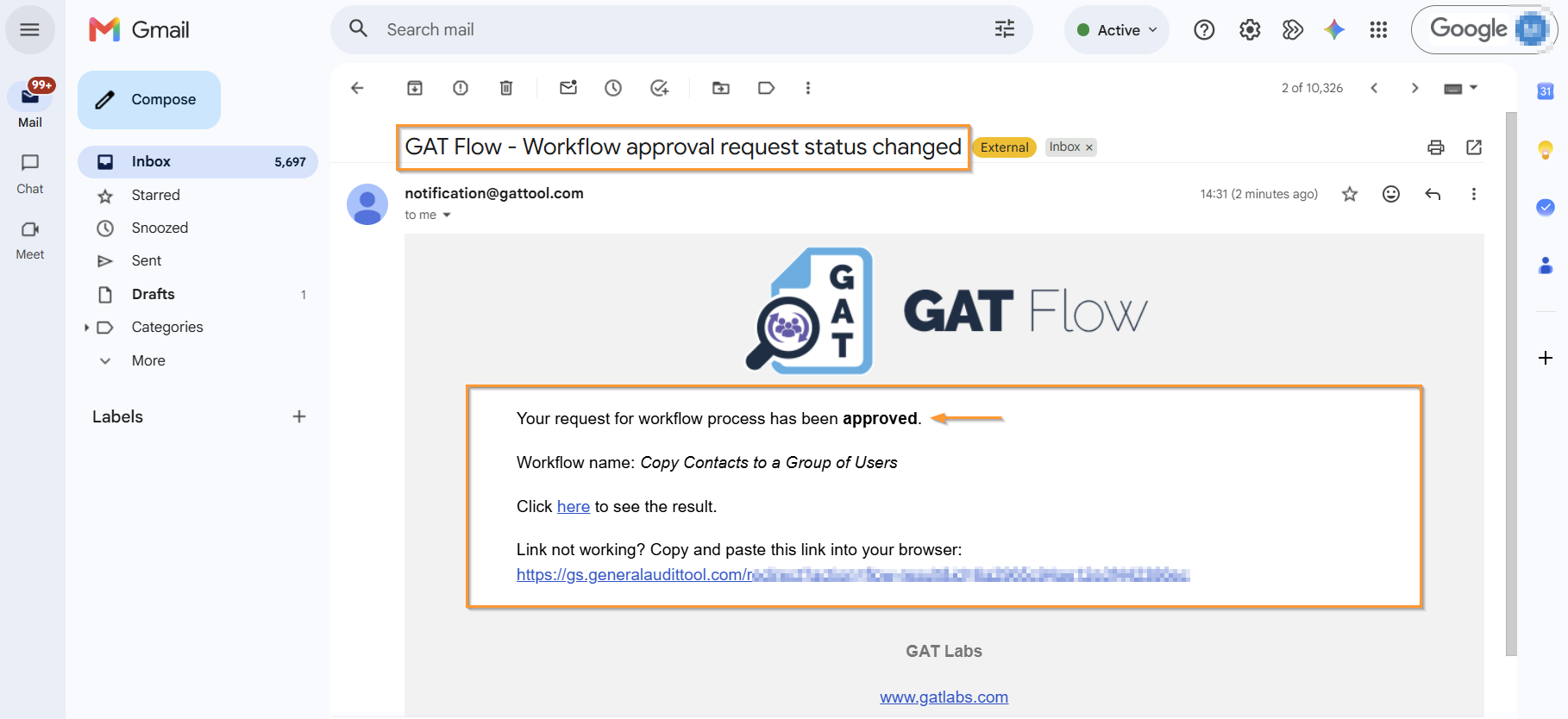Open Contacts side panel
The image size is (1568, 719).
click(x=1546, y=266)
